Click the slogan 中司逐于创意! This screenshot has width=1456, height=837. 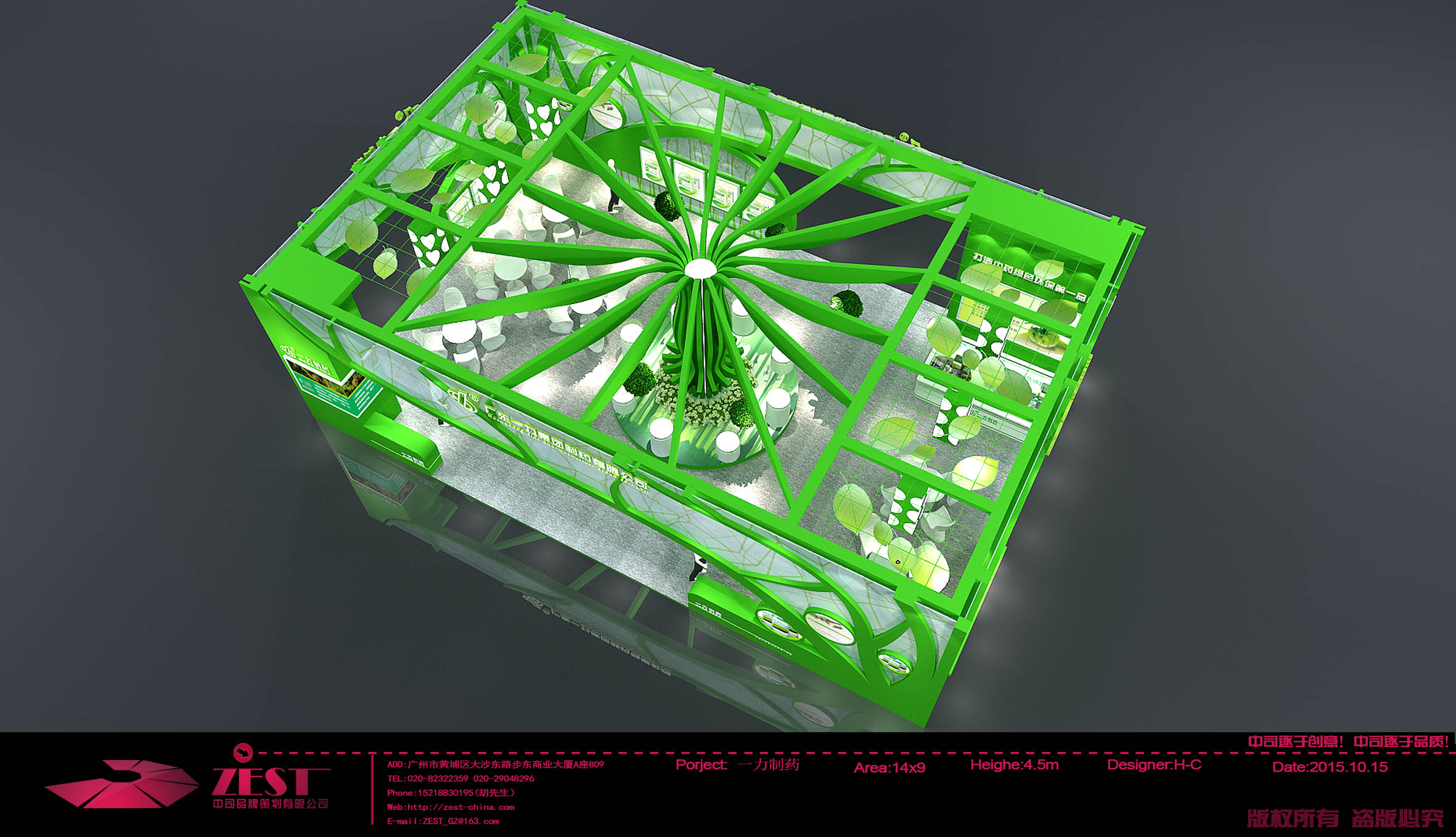coord(1296,741)
